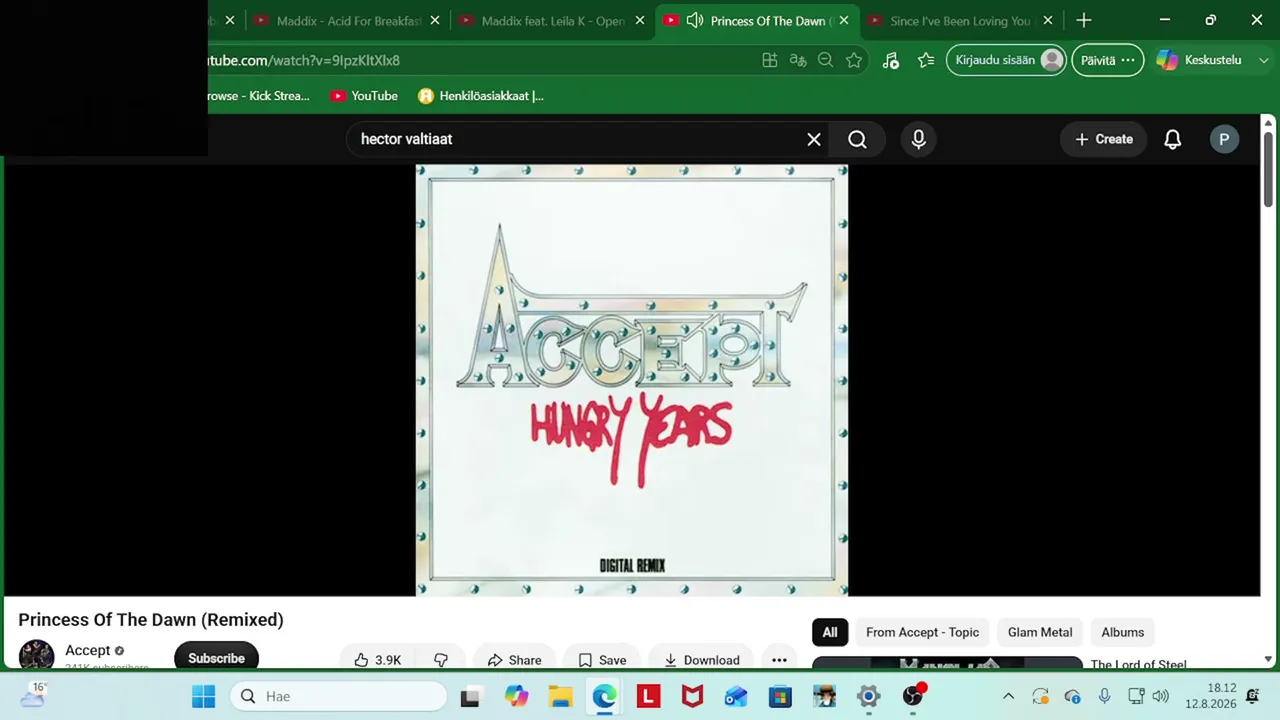1280x720 pixels.
Task: Download the video
Action: [701, 660]
